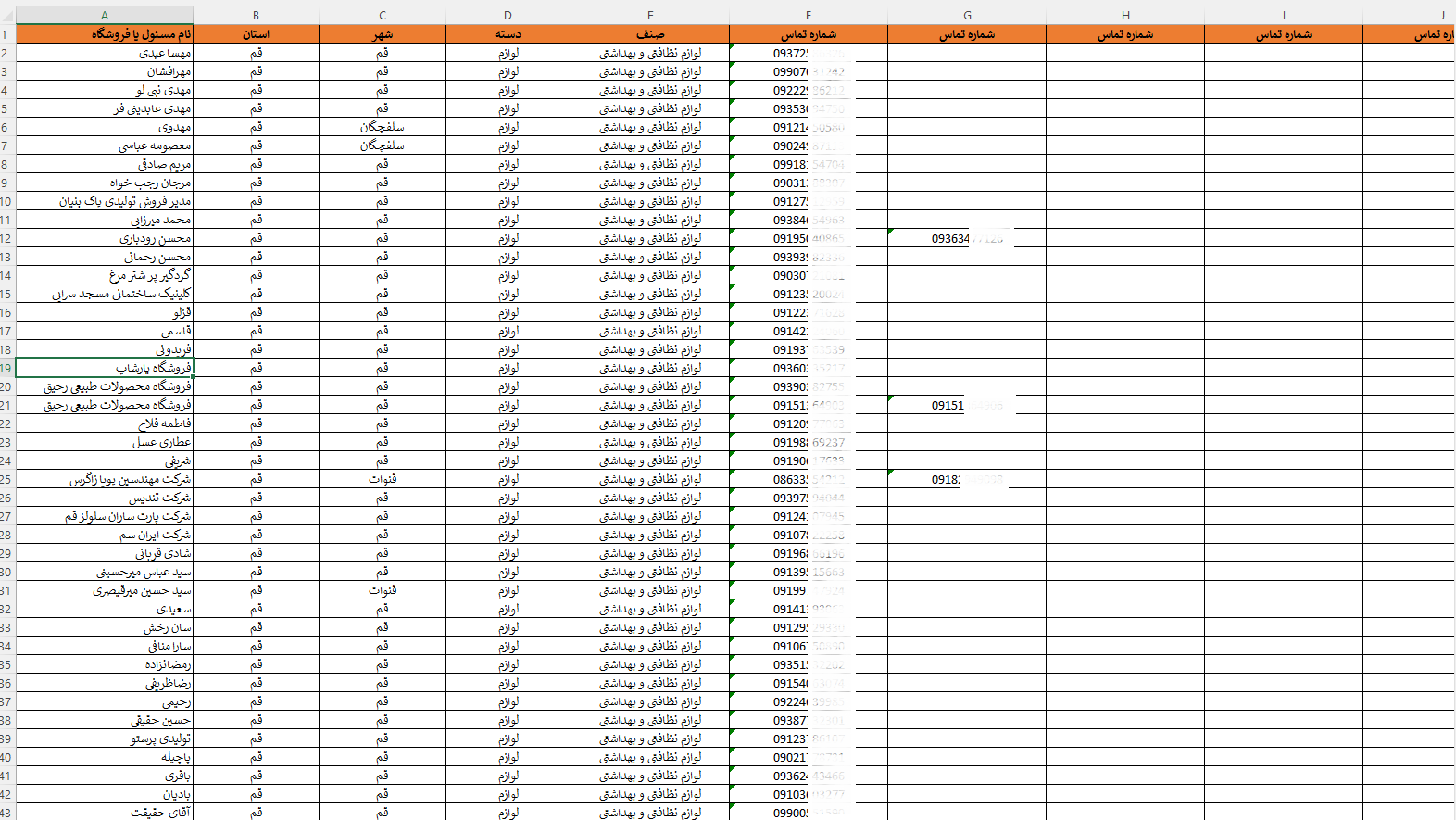
Task: Click the 'نام مسئول یا فروشگاه' header cell
Action: coord(105,34)
